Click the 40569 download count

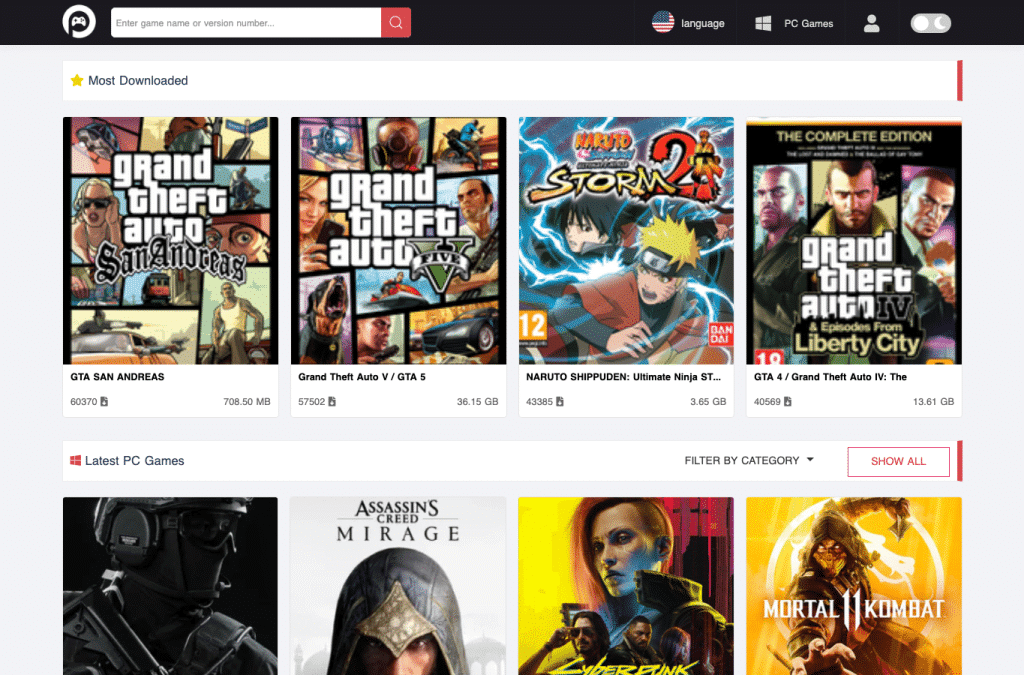(x=767, y=401)
